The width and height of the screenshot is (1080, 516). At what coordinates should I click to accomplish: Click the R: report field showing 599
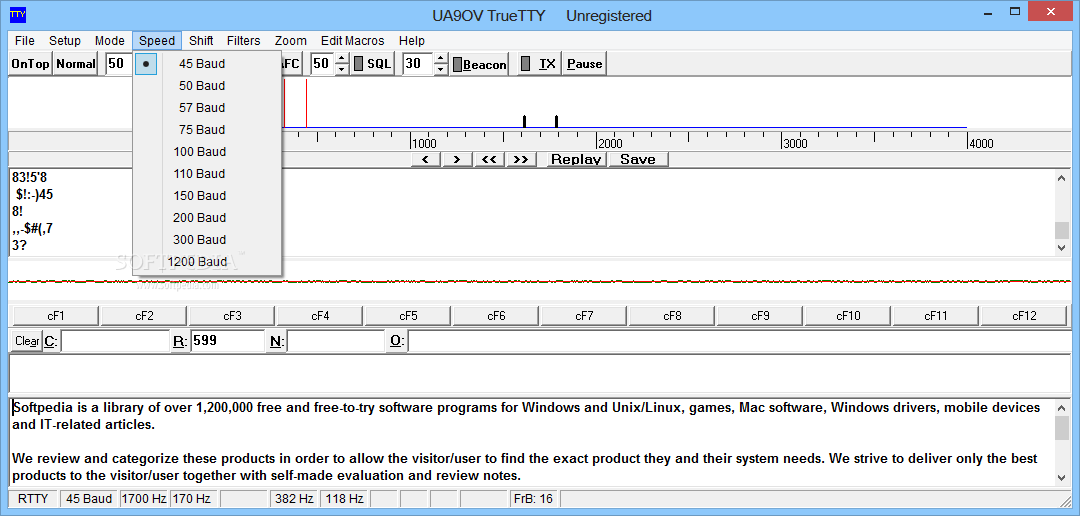point(227,341)
